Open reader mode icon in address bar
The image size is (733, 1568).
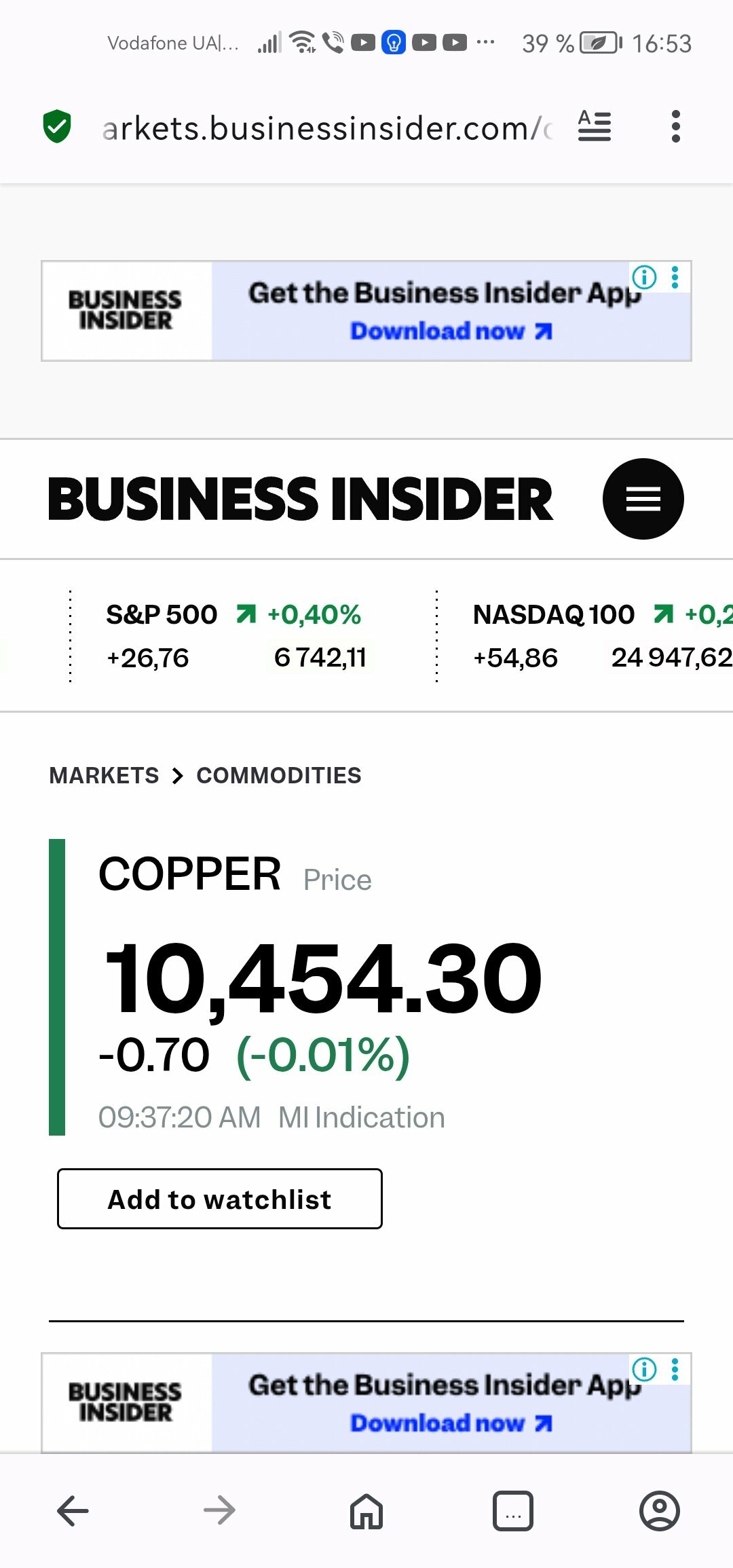pyautogui.click(x=595, y=126)
